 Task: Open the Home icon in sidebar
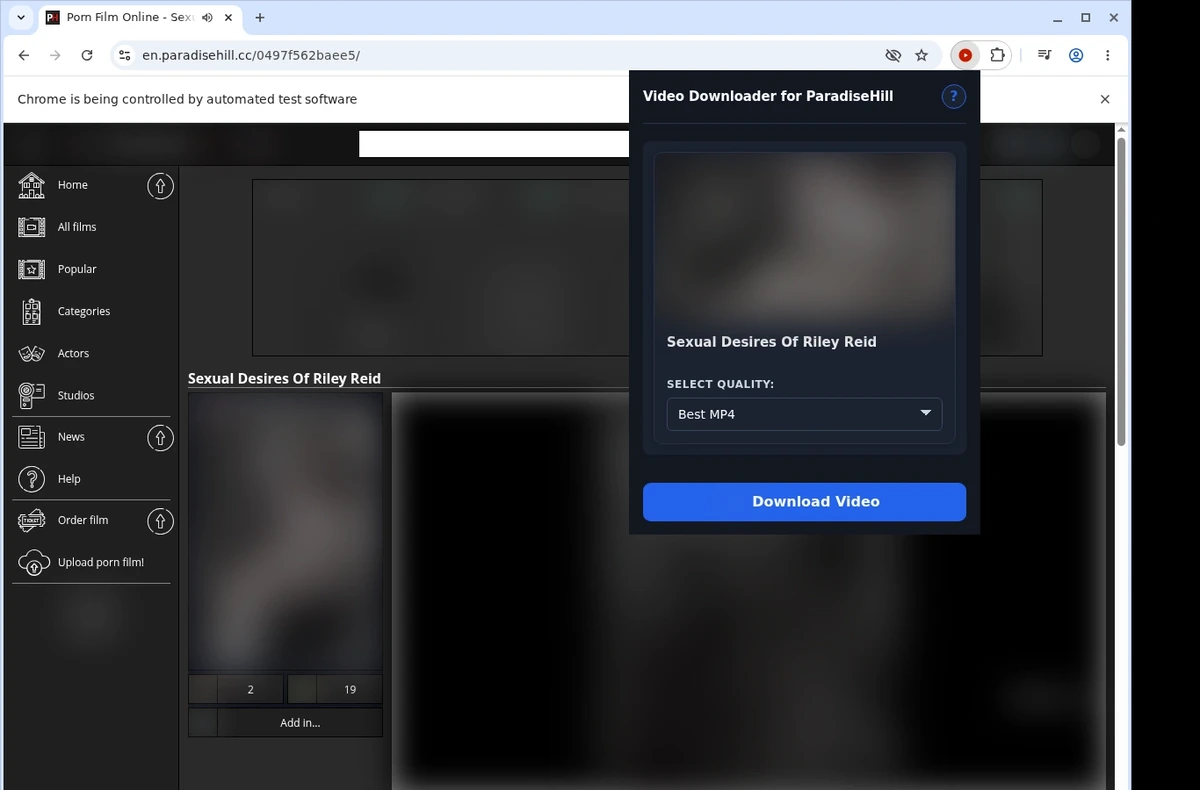[x=32, y=185]
